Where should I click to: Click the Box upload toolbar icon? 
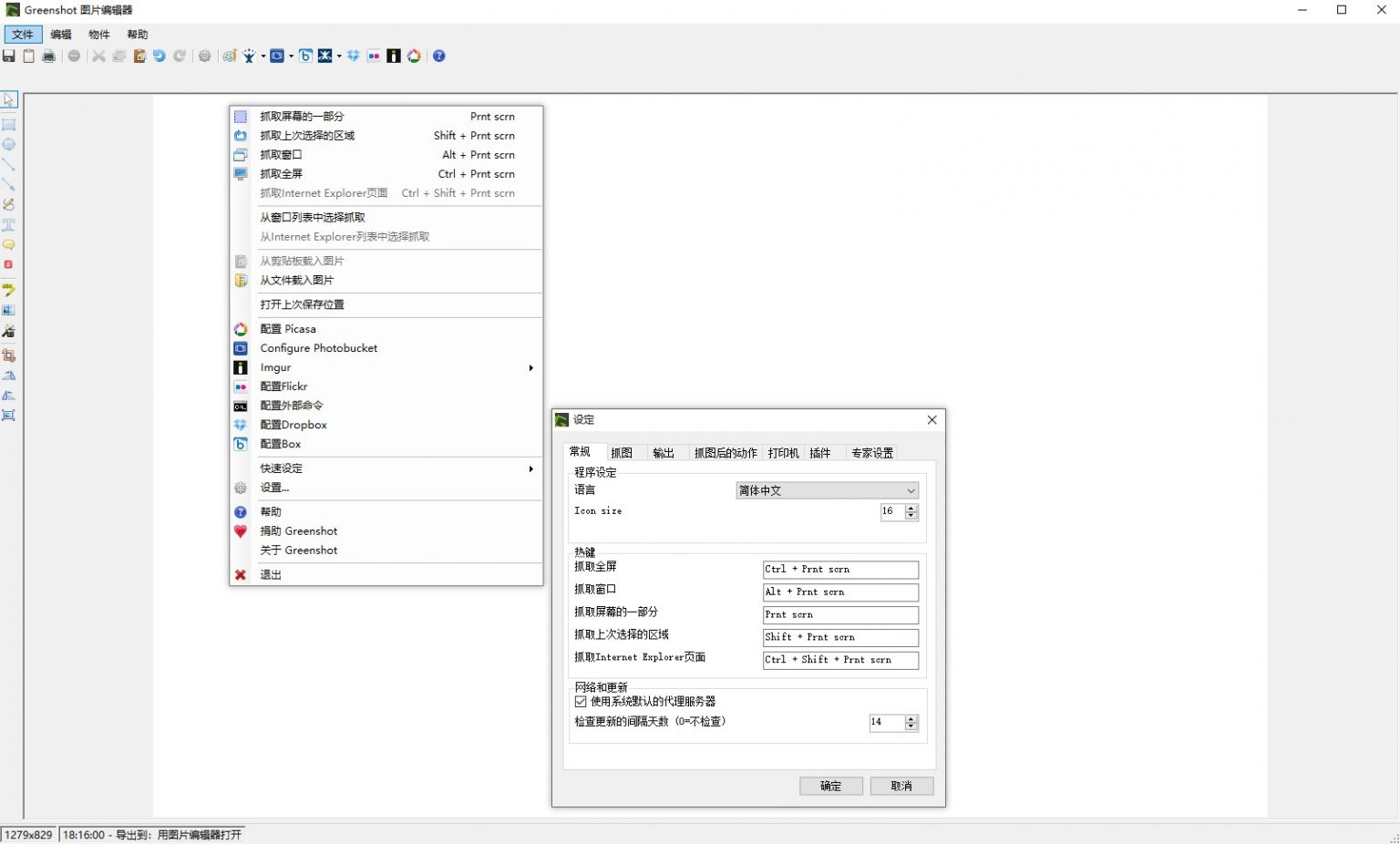[x=305, y=57]
